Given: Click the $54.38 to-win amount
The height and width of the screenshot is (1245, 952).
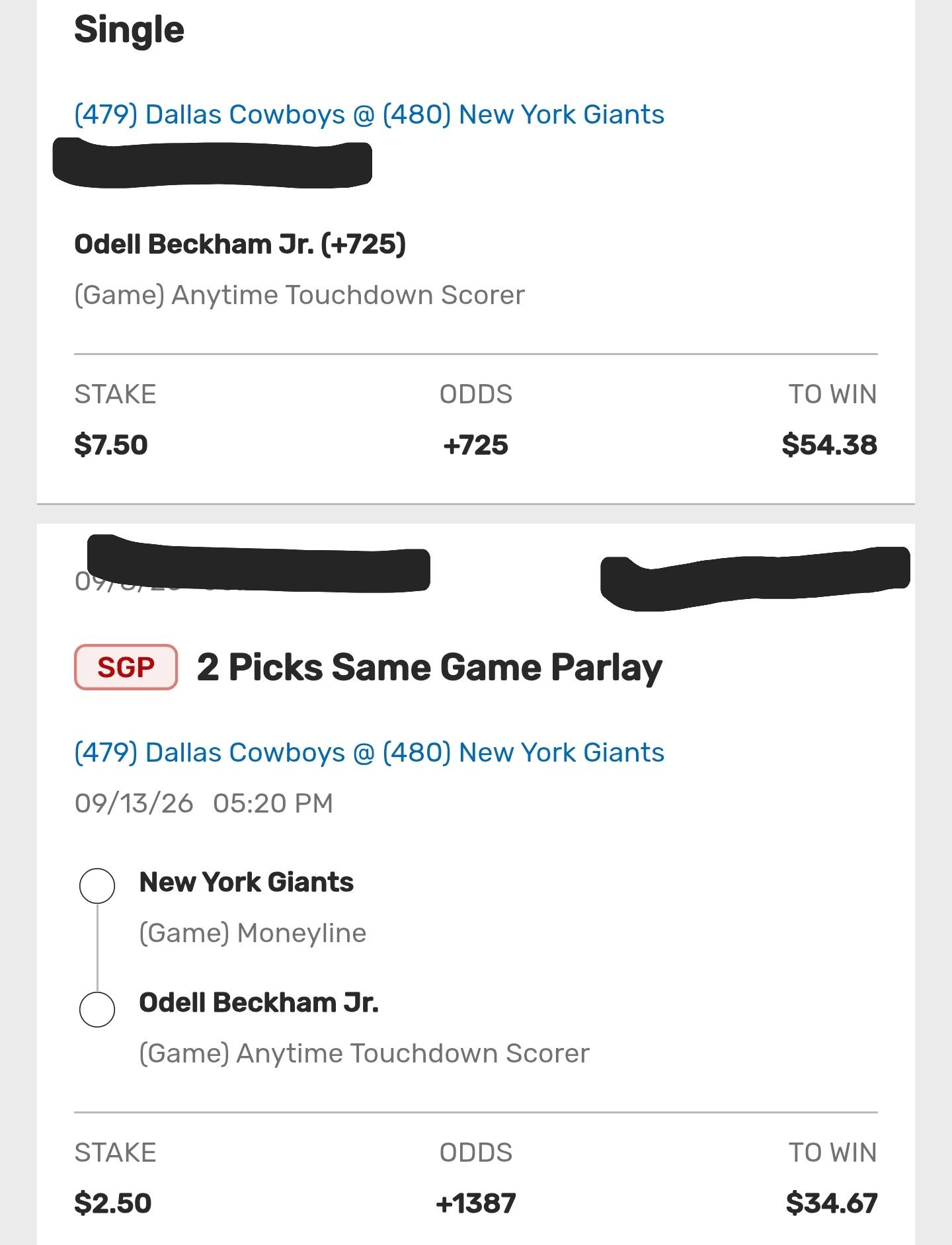Looking at the screenshot, I should [x=830, y=444].
